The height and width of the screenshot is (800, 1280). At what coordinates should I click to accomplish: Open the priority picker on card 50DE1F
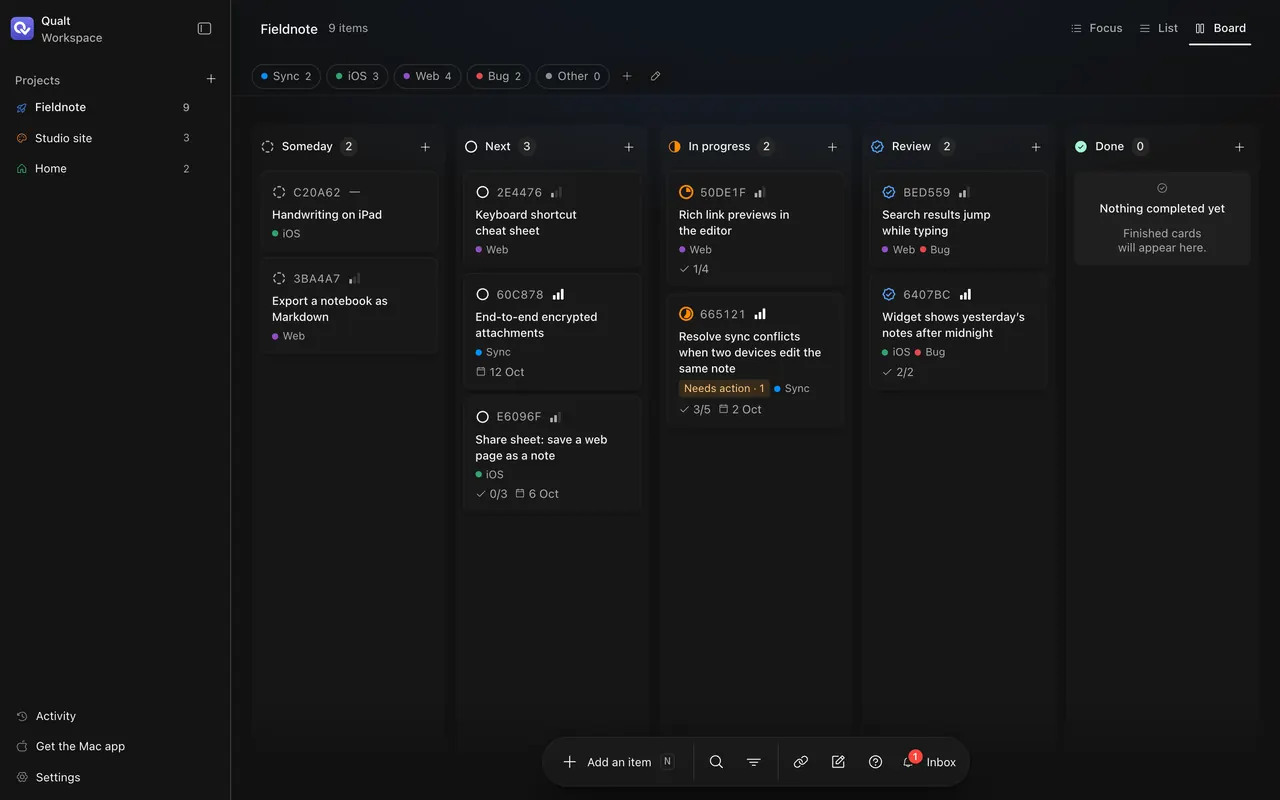(759, 192)
